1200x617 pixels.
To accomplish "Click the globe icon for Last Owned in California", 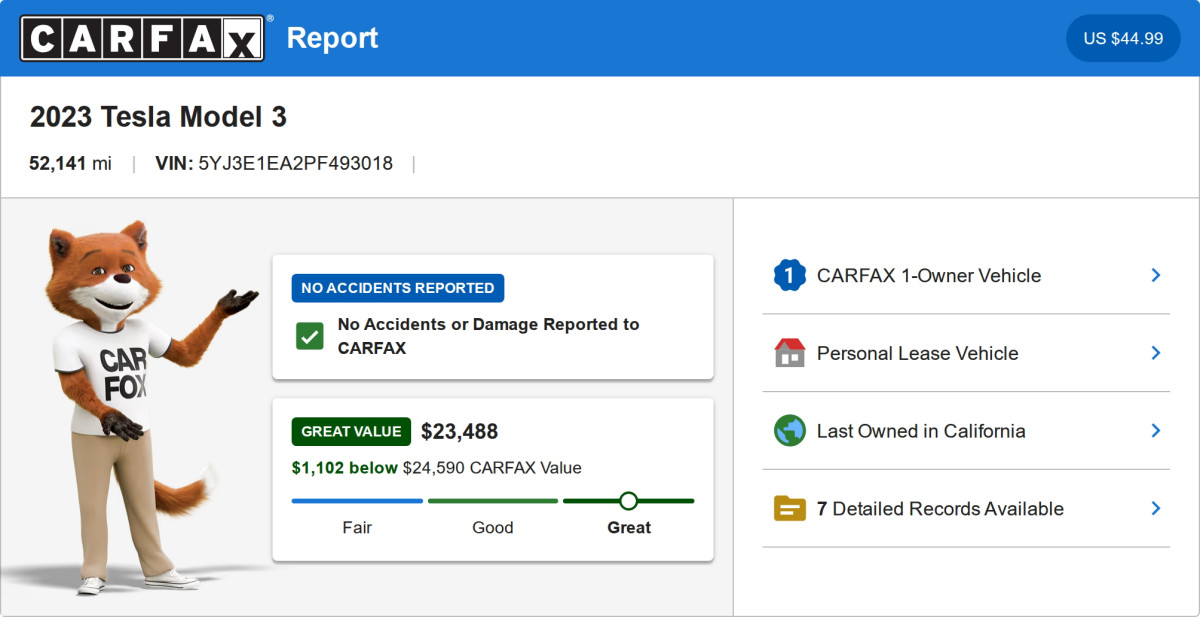I will pos(790,431).
